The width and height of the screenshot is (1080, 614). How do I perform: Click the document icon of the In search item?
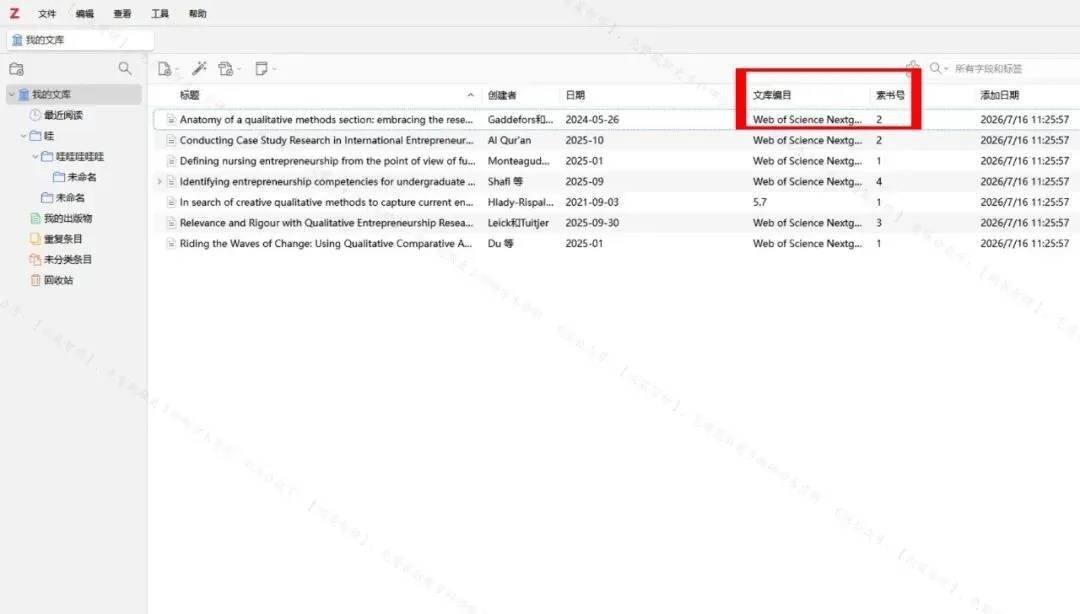click(171, 202)
